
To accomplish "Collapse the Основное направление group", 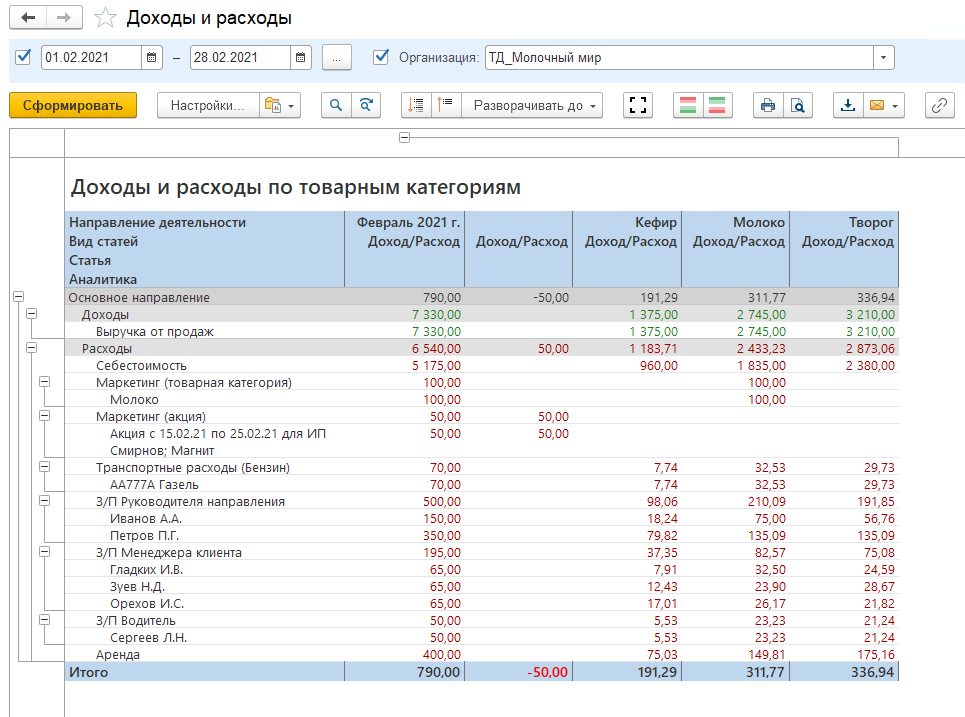I will click(x=18, y=297).
